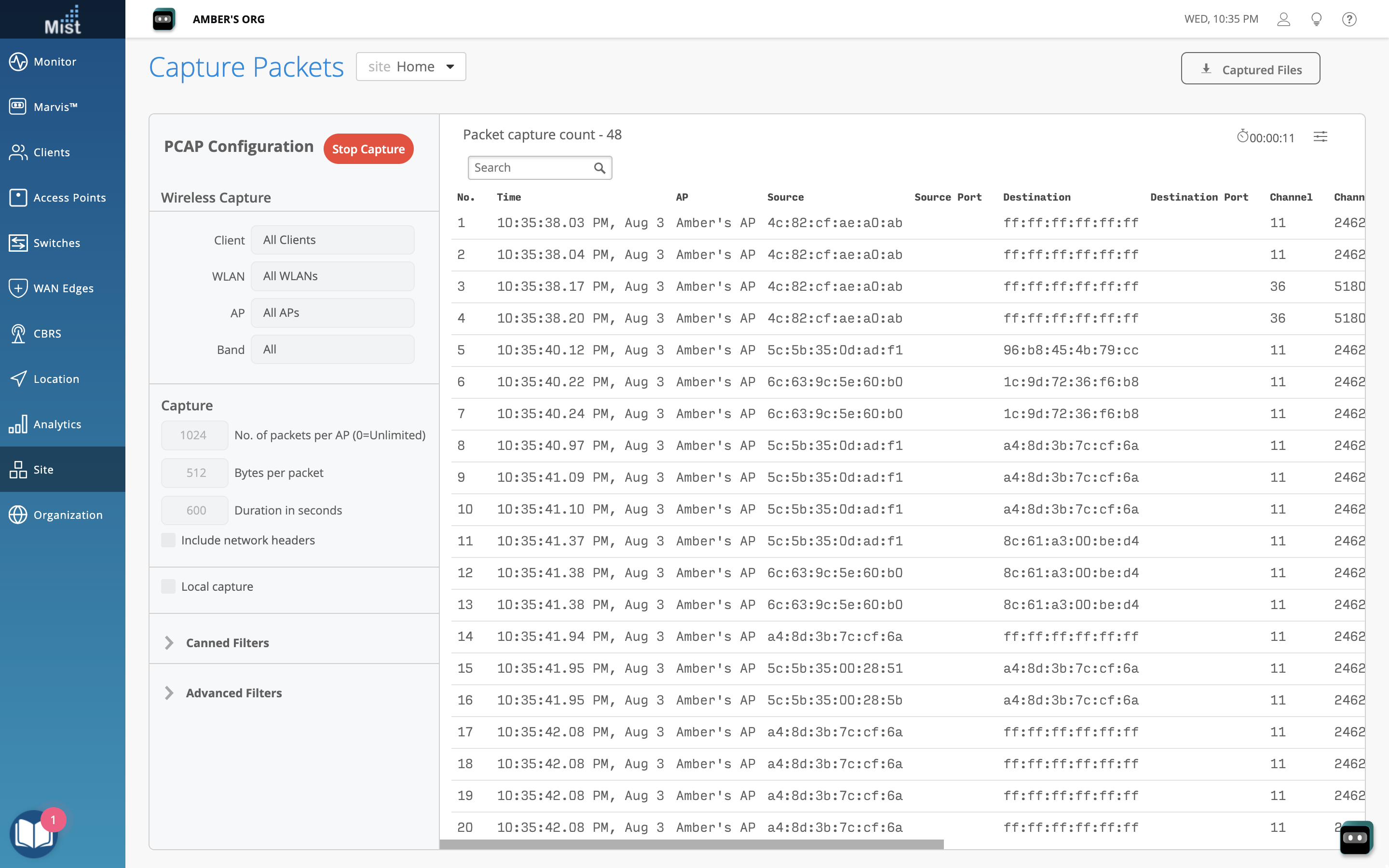Toggle the Local capture checkbox

click(168, 586)
